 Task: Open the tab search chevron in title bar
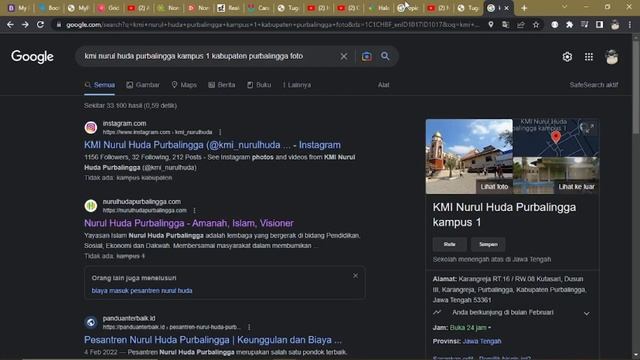[x=564, y=7]
